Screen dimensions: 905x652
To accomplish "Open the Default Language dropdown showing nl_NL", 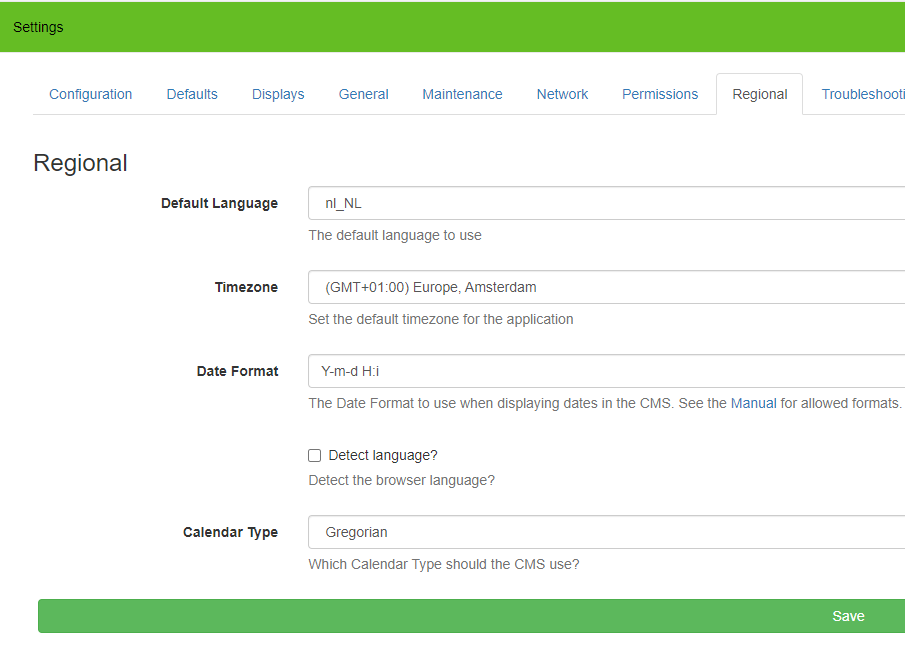I will coord(607,203).
